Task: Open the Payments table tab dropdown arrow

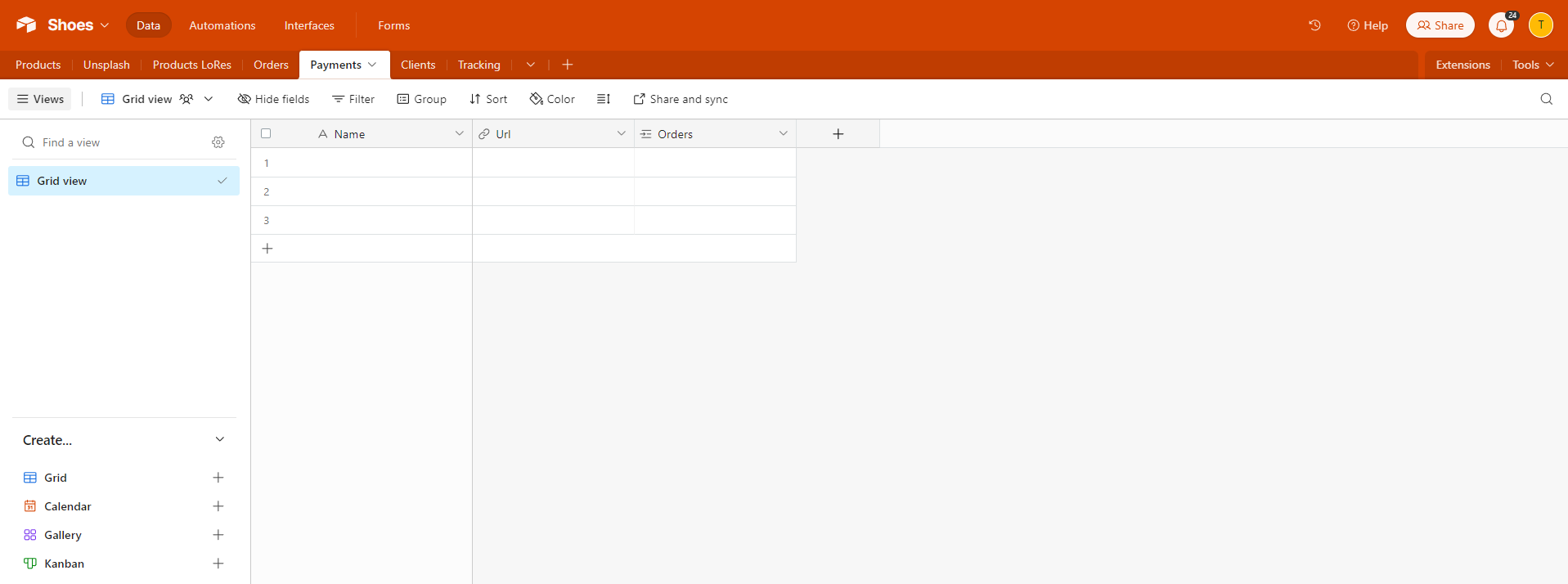Action: (372, 65)
